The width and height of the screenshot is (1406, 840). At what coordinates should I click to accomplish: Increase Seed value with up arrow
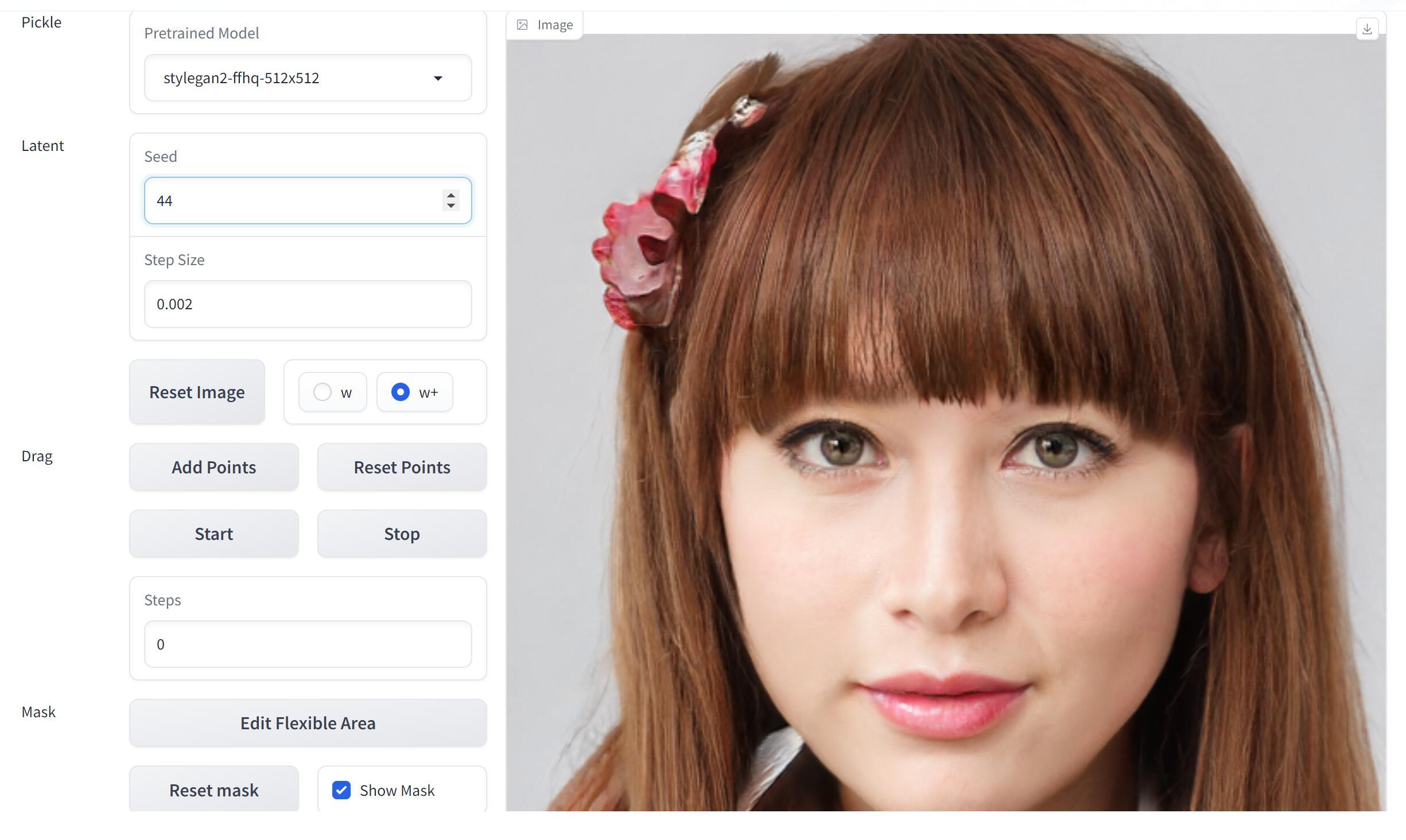(451, 196)
